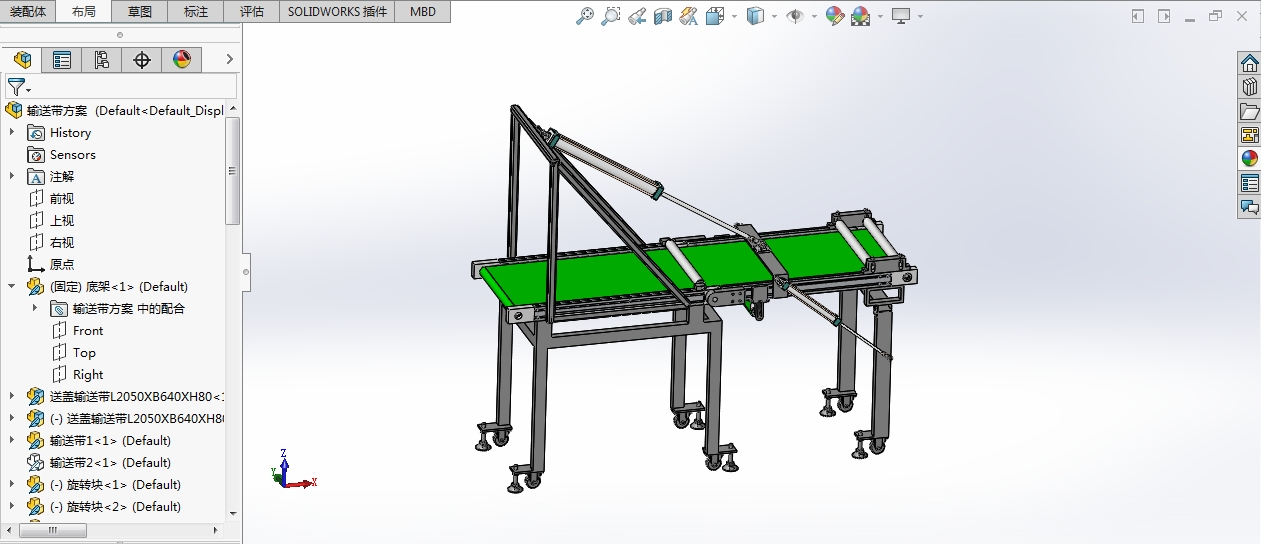Switch to the 布局 tab

tap(84, 12)
